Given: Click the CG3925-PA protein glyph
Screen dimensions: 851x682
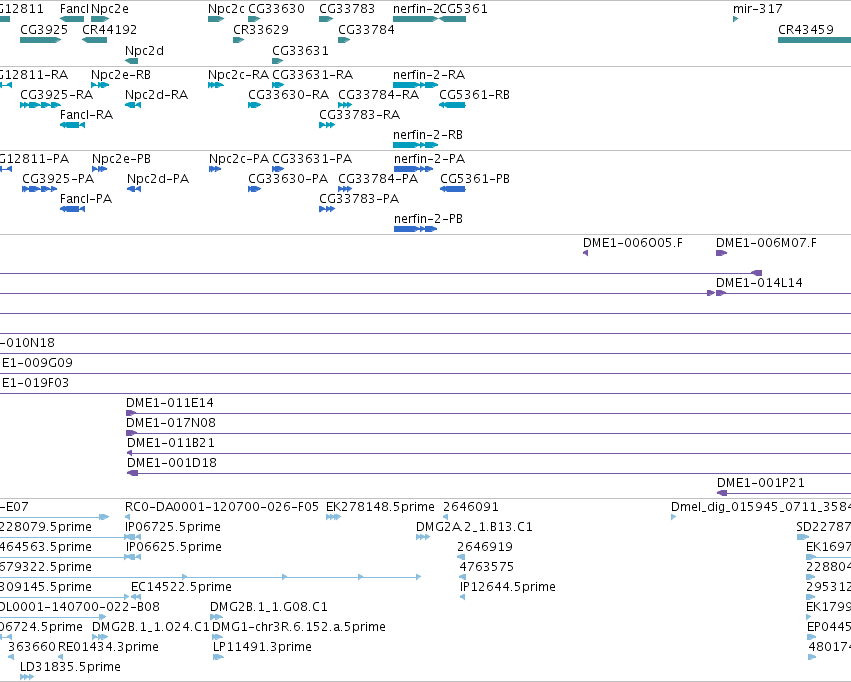Looking at the screenshot, I should pyautogui.click(x=40, y=189).
